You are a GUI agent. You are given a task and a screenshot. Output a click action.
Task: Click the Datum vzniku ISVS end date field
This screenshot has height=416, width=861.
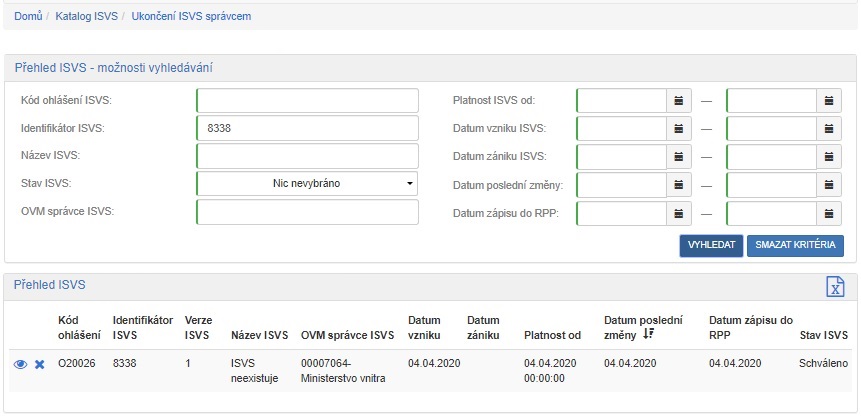tap(770, 129)
